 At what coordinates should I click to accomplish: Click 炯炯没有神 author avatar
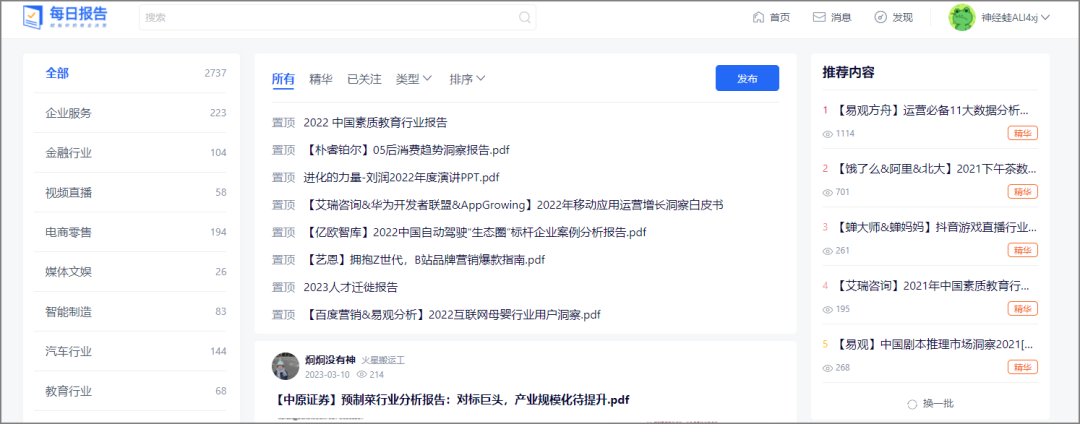285,366
